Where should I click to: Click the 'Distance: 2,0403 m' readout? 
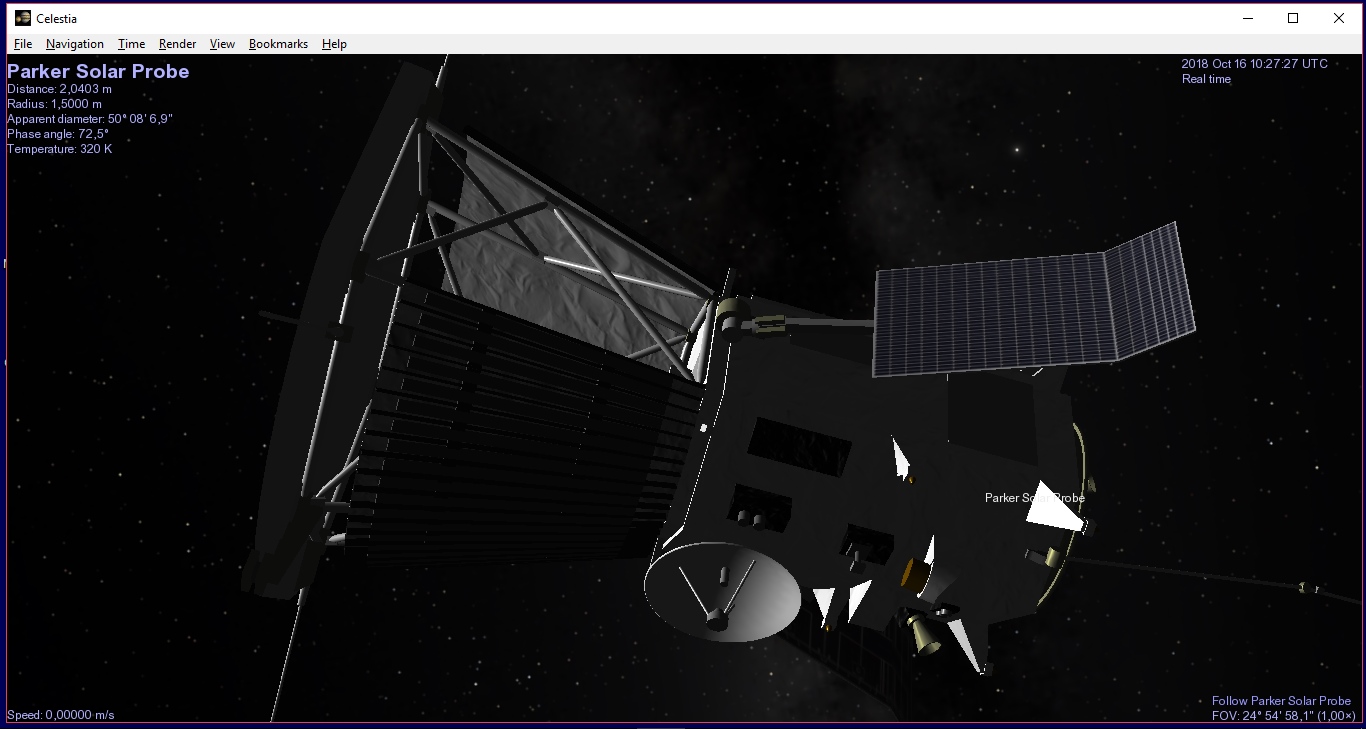point(59,89)
